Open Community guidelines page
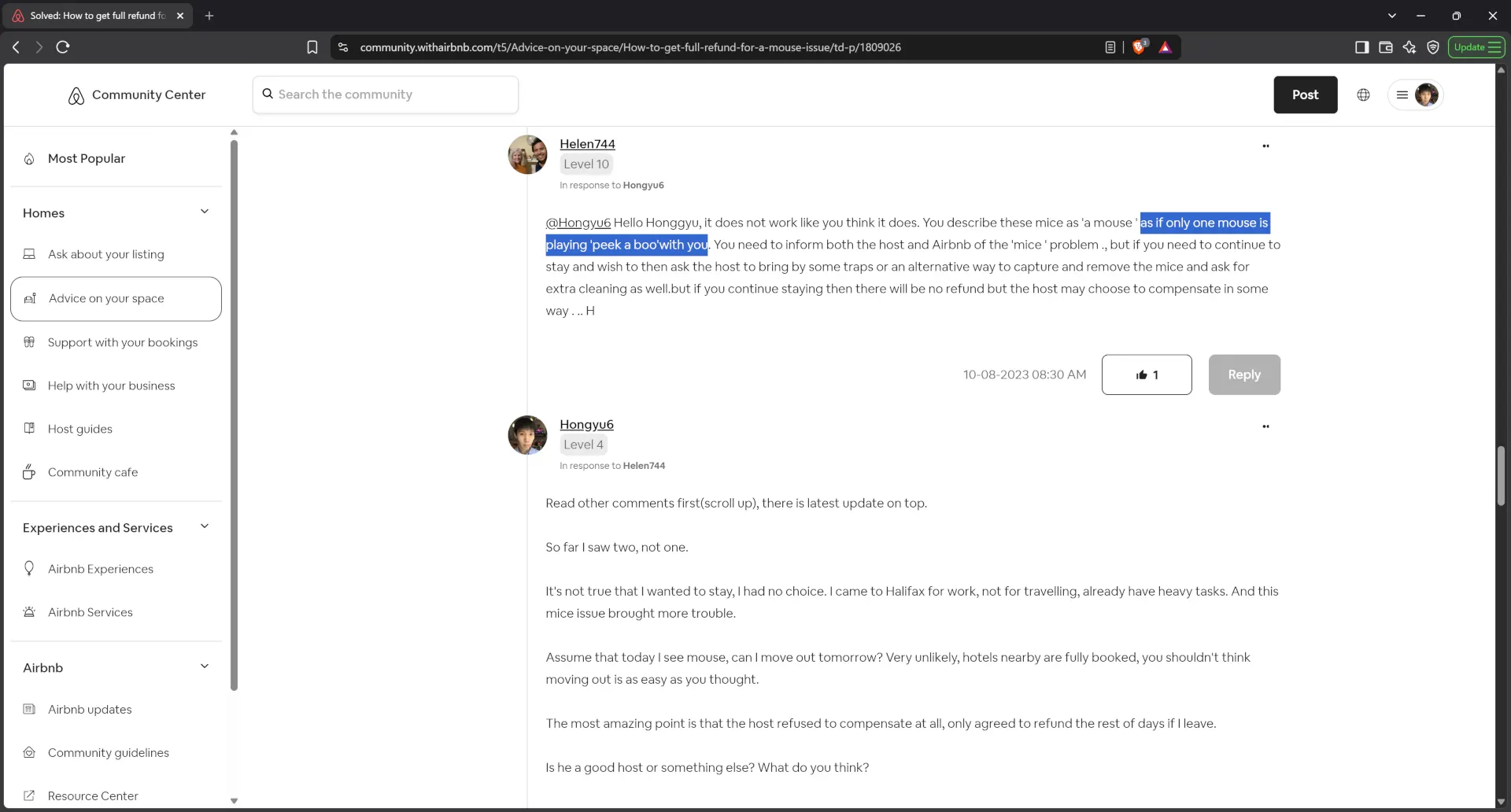The image size is (1511, 812). [109, 752]
